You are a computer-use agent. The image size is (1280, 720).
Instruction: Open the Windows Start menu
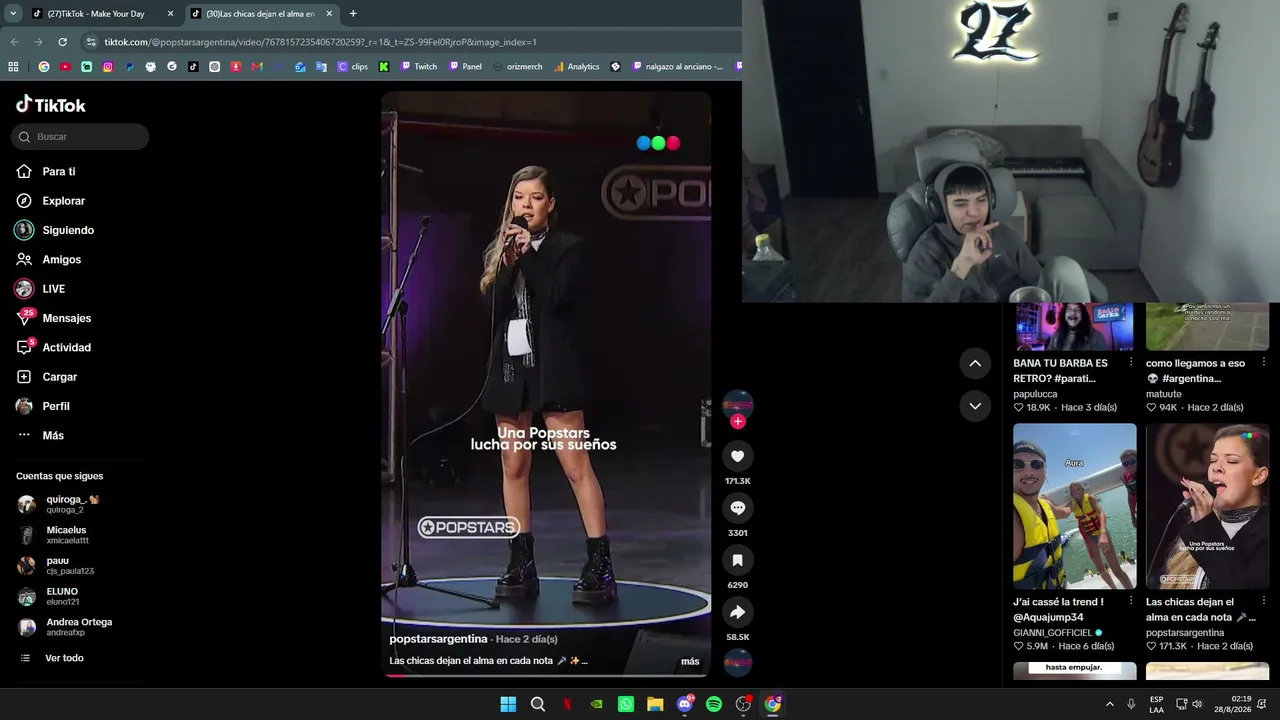(x=508, y=704)
